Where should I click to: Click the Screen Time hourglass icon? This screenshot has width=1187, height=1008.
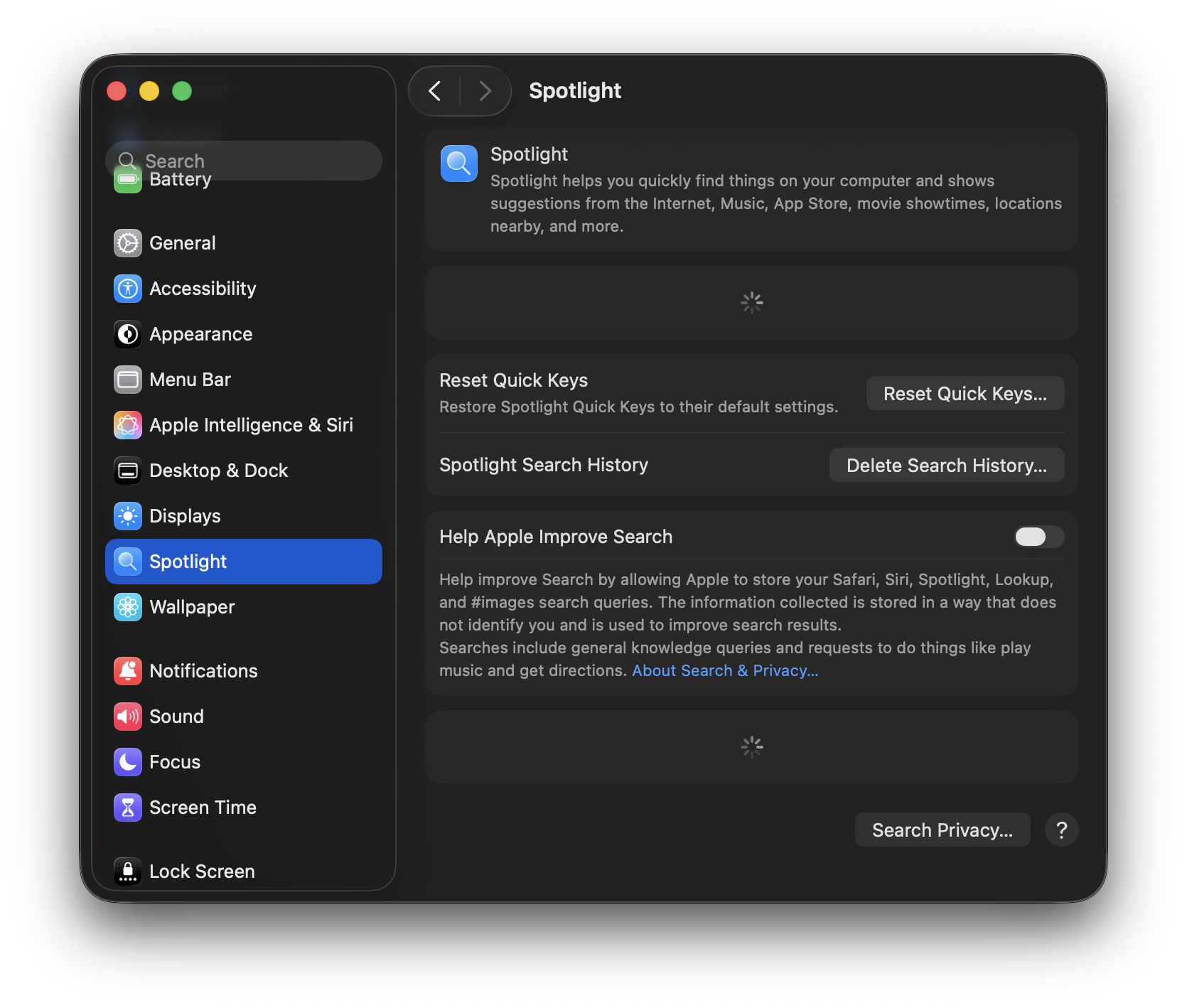pos(128,808)
